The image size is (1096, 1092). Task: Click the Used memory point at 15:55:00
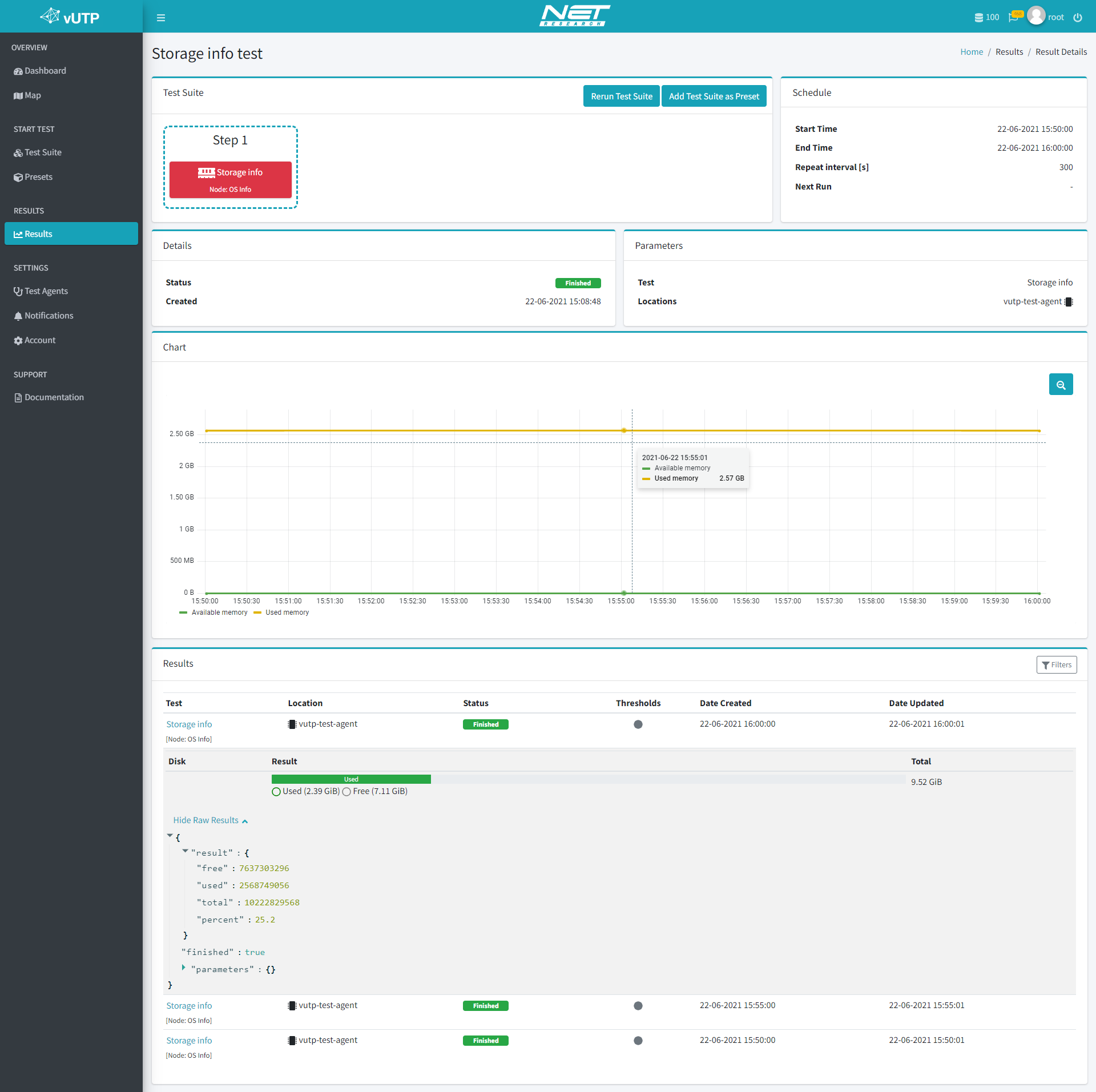[624, 430]
